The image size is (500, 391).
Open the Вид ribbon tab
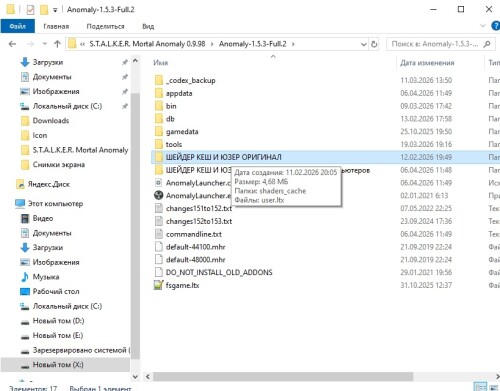click(x=148, y=26)
